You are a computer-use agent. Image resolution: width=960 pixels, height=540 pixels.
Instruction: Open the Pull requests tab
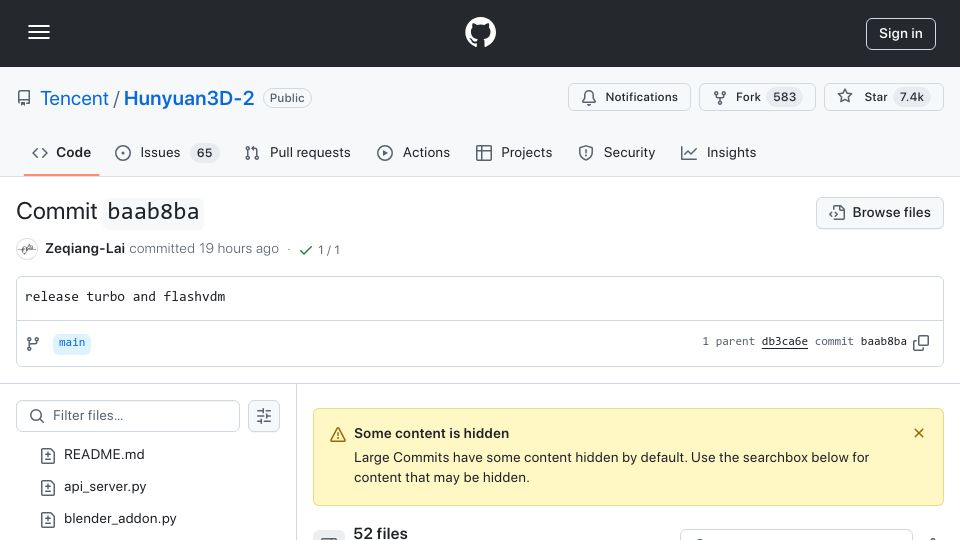[x=298, y=152]
